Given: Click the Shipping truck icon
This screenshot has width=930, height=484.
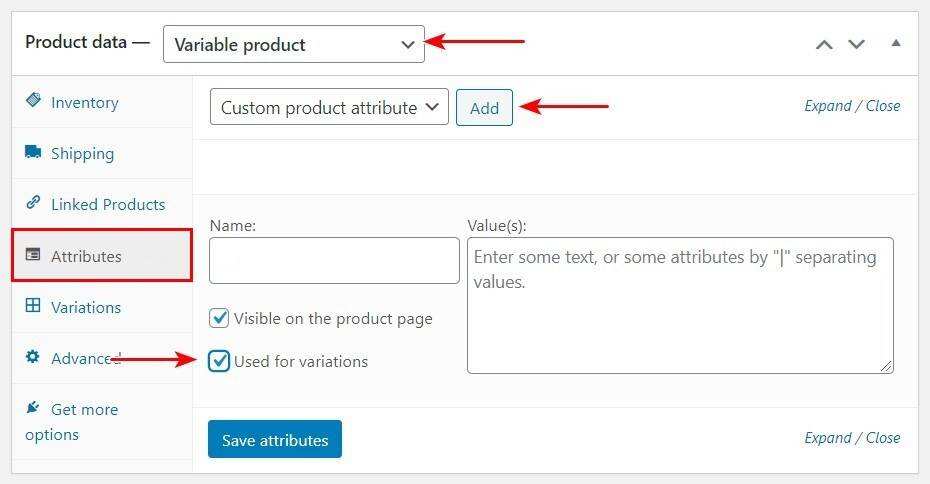Looking at the screenshot, I should pos(33,152).
